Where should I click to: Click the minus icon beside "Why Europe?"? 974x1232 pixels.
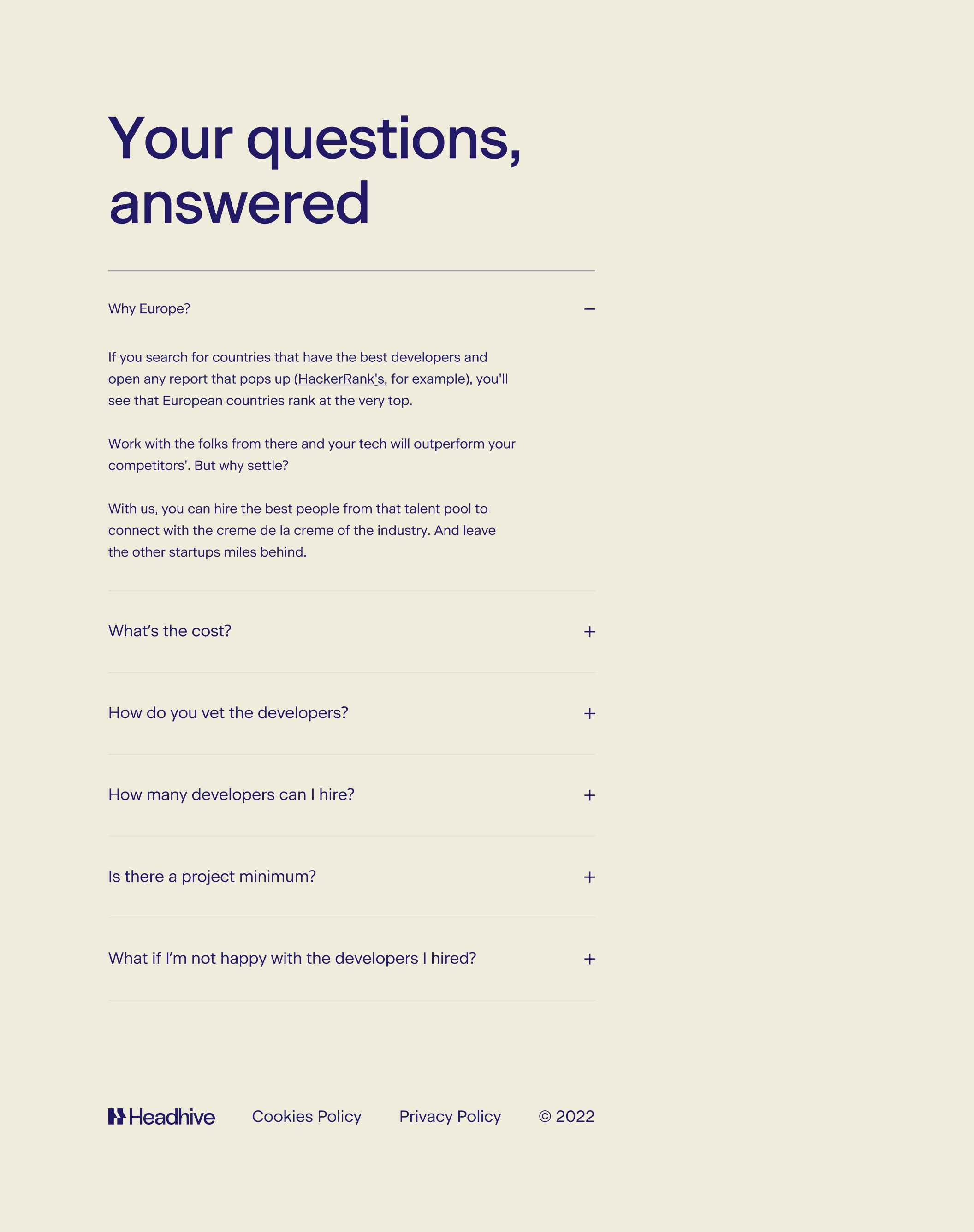[590, 308]
